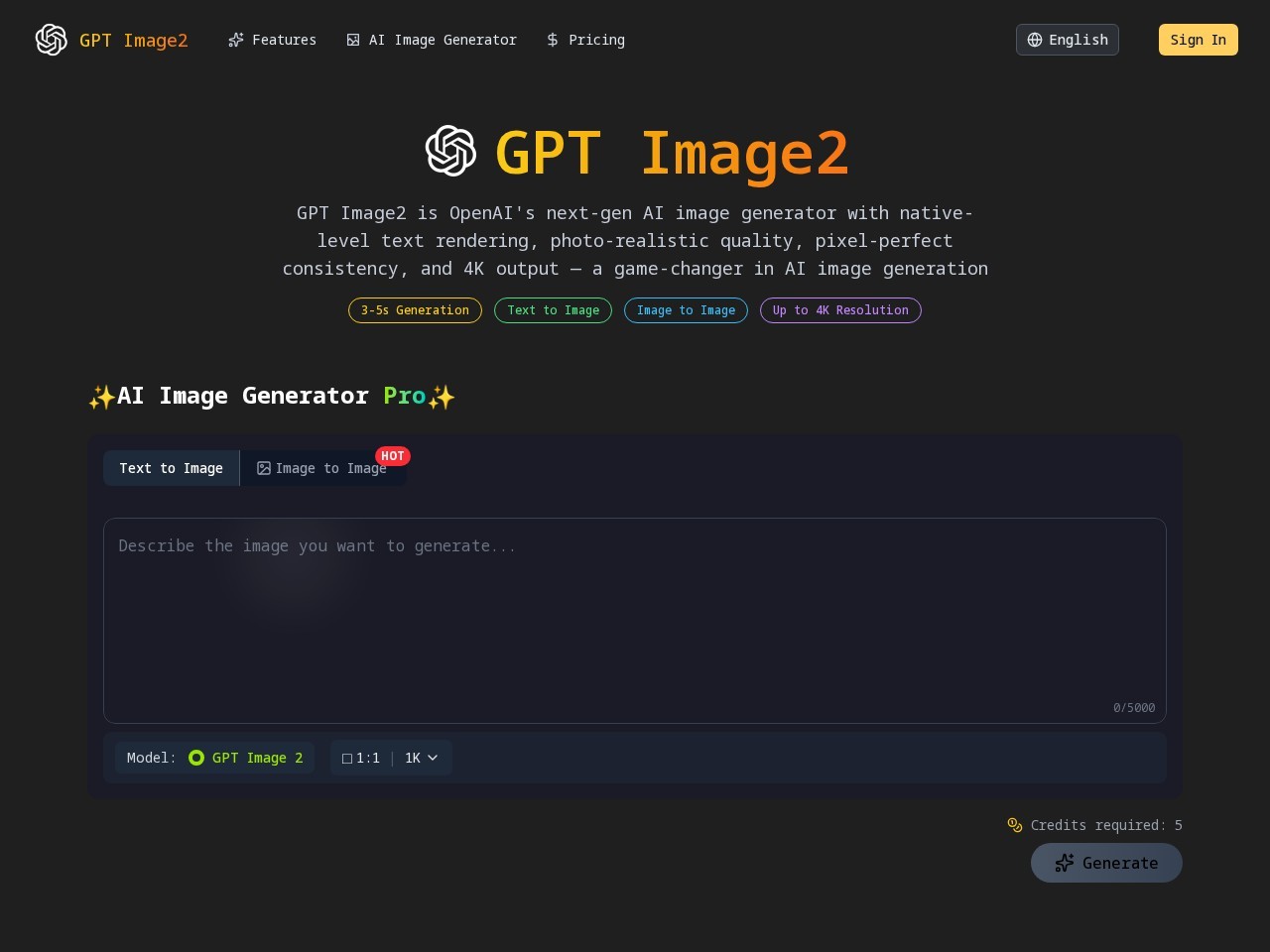
Task: Click the square aspect ratio icon
Action: [347, 759]
